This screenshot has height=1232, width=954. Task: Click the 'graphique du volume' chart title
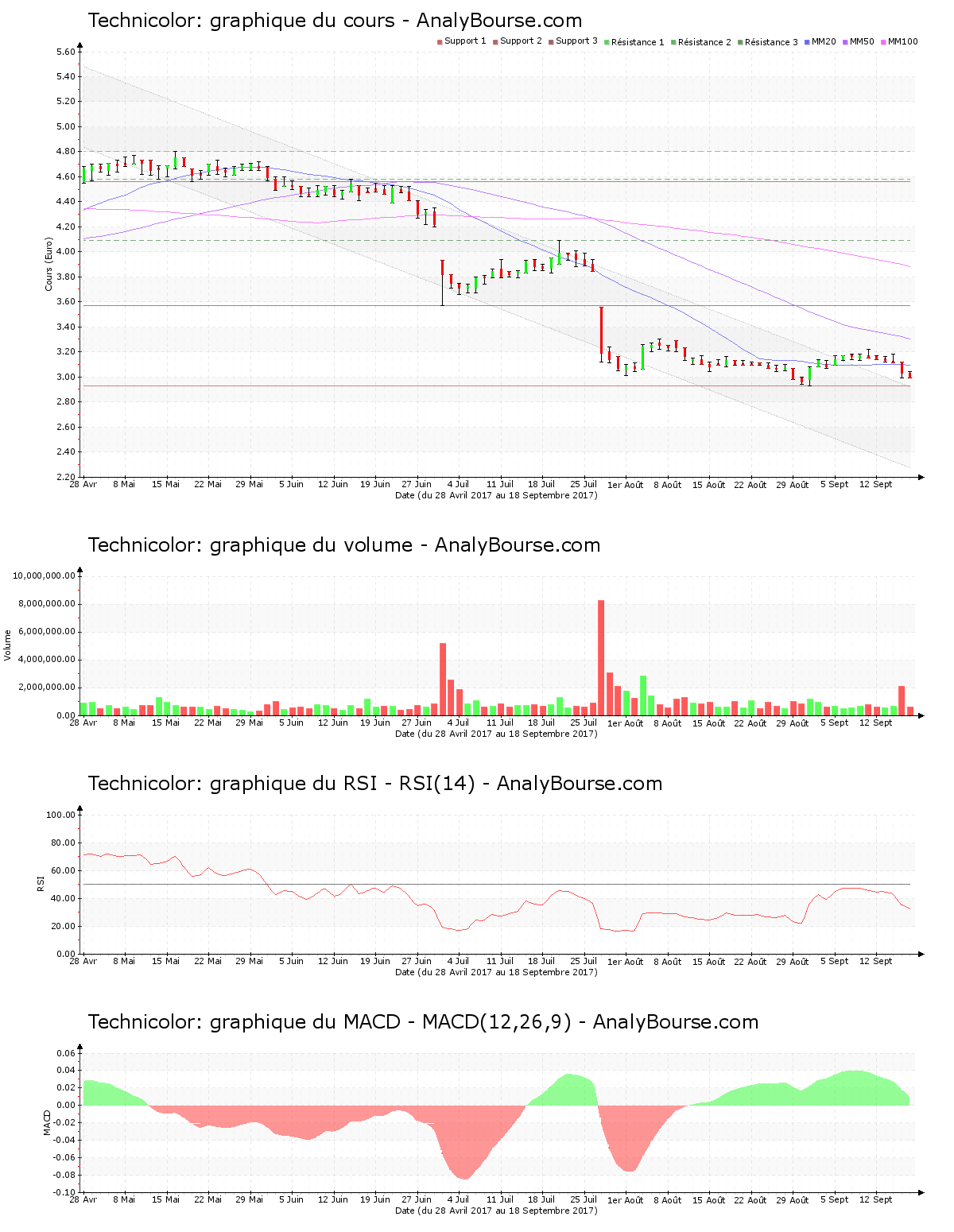point(344,545)
